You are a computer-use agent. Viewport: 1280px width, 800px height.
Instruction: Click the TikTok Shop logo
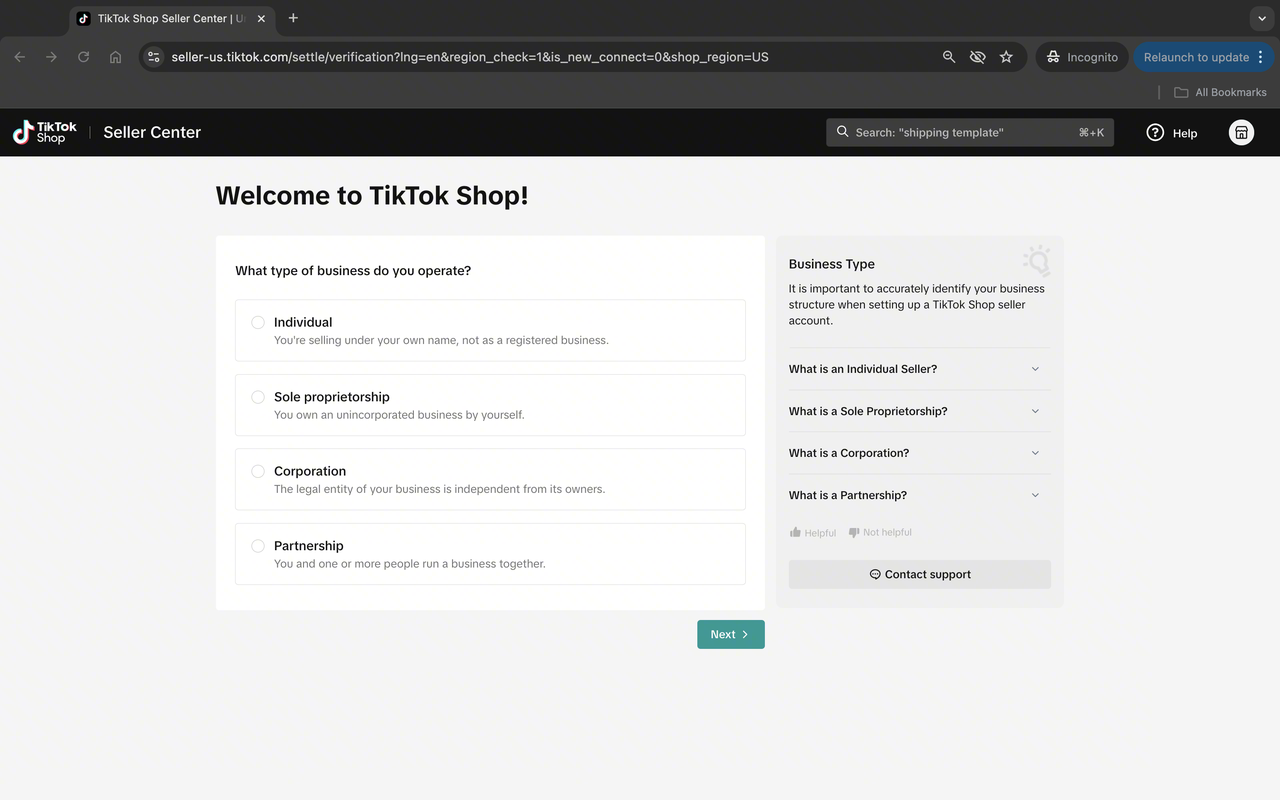45,132
